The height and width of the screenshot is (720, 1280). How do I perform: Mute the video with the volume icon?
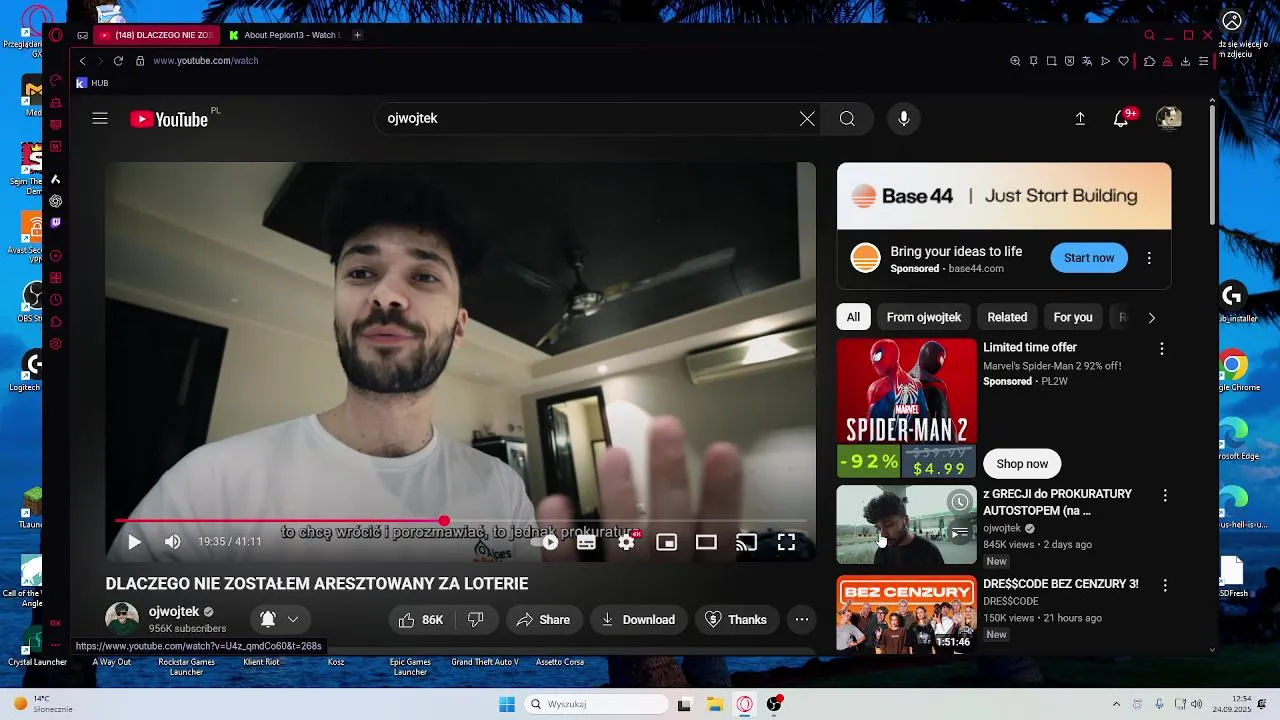tap(173, 542)
